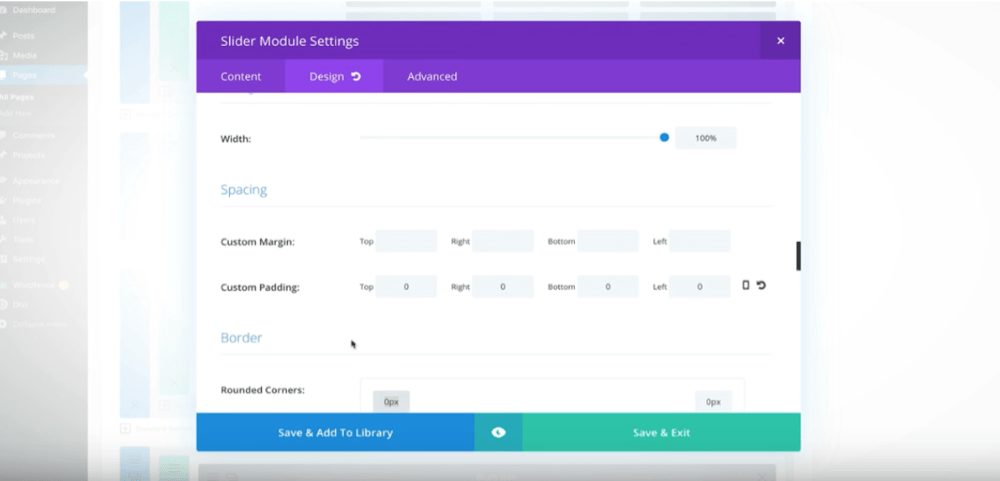Image resolution: width=1000 pixels, height=481 pixels.
Task: Click the Custom Padding Left field
Action: (x=700, y=286)
